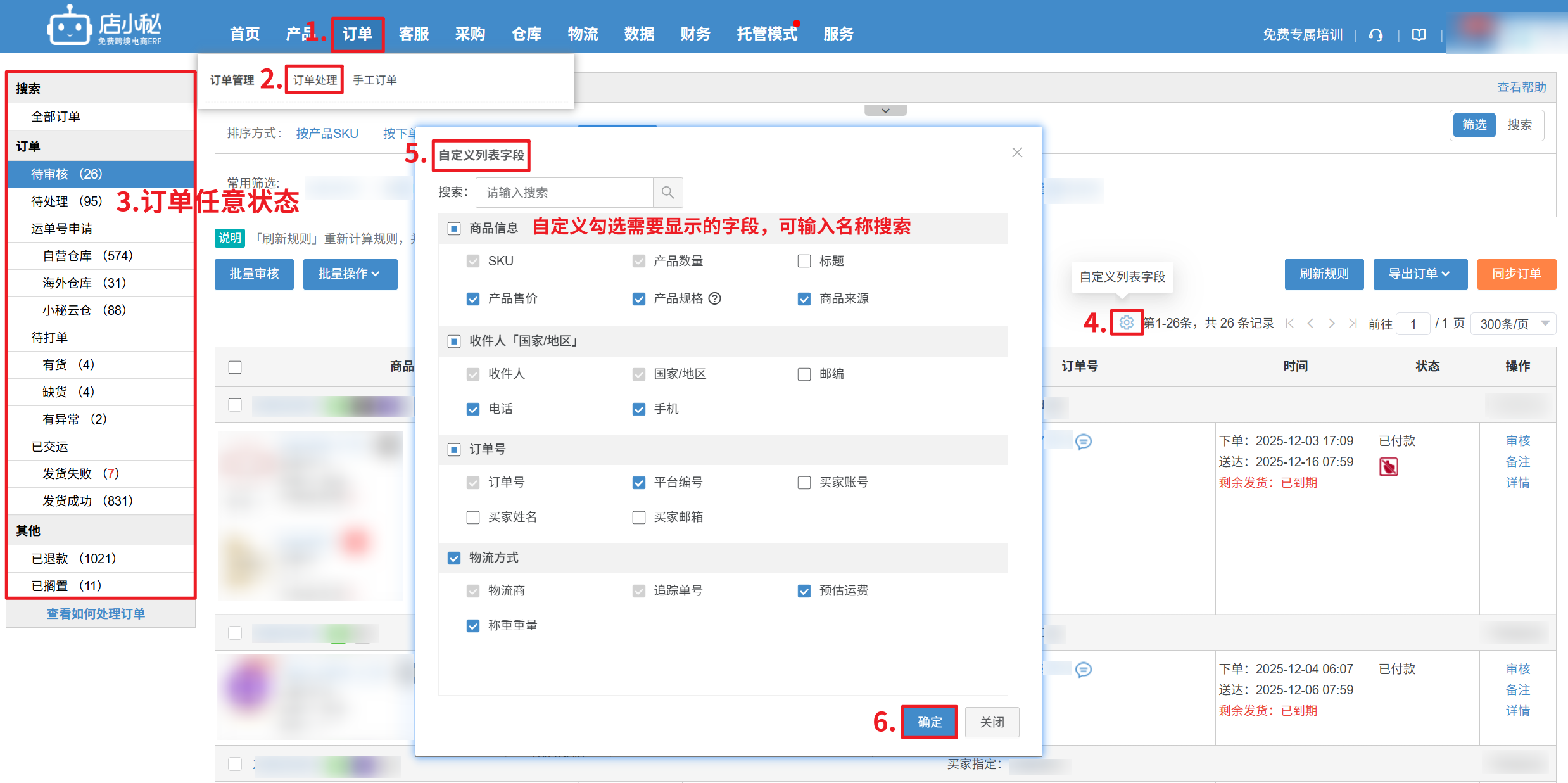Click the 同步订单 orange button
This screenshot has width=1568, height=783.
pos(1516,274)
